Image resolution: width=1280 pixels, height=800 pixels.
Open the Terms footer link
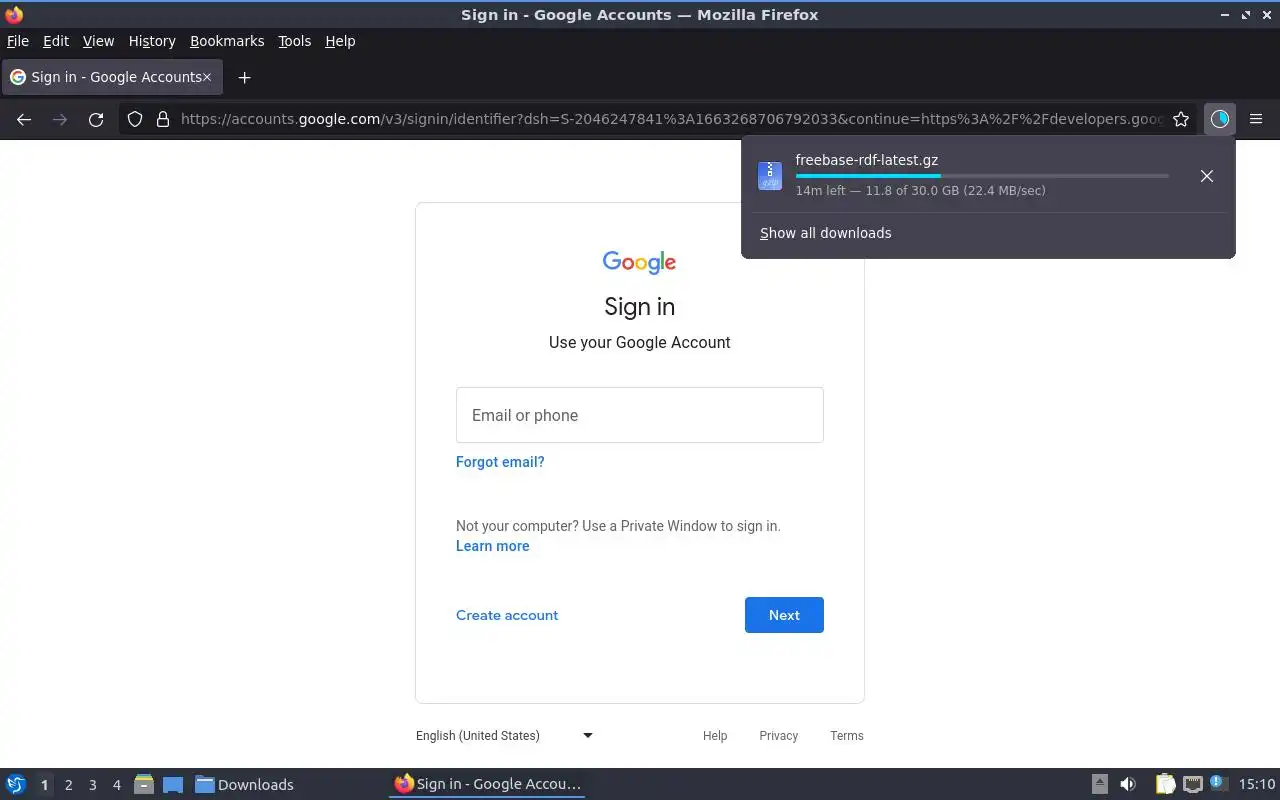[846, 735]
